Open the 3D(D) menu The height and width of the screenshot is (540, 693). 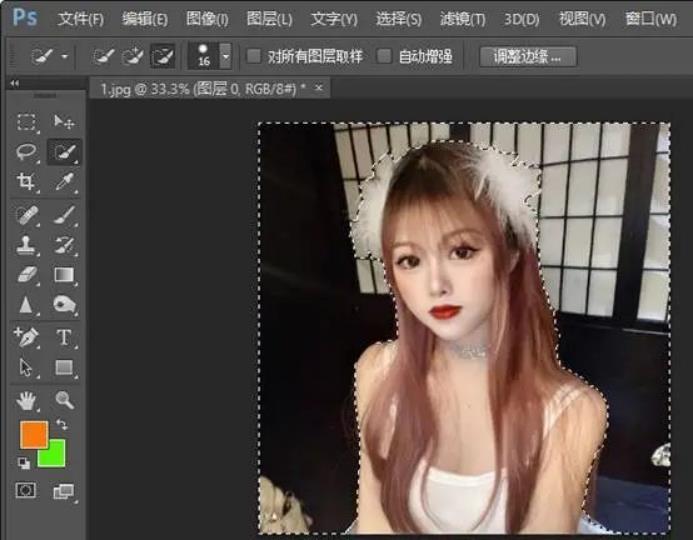coord(522,19)
